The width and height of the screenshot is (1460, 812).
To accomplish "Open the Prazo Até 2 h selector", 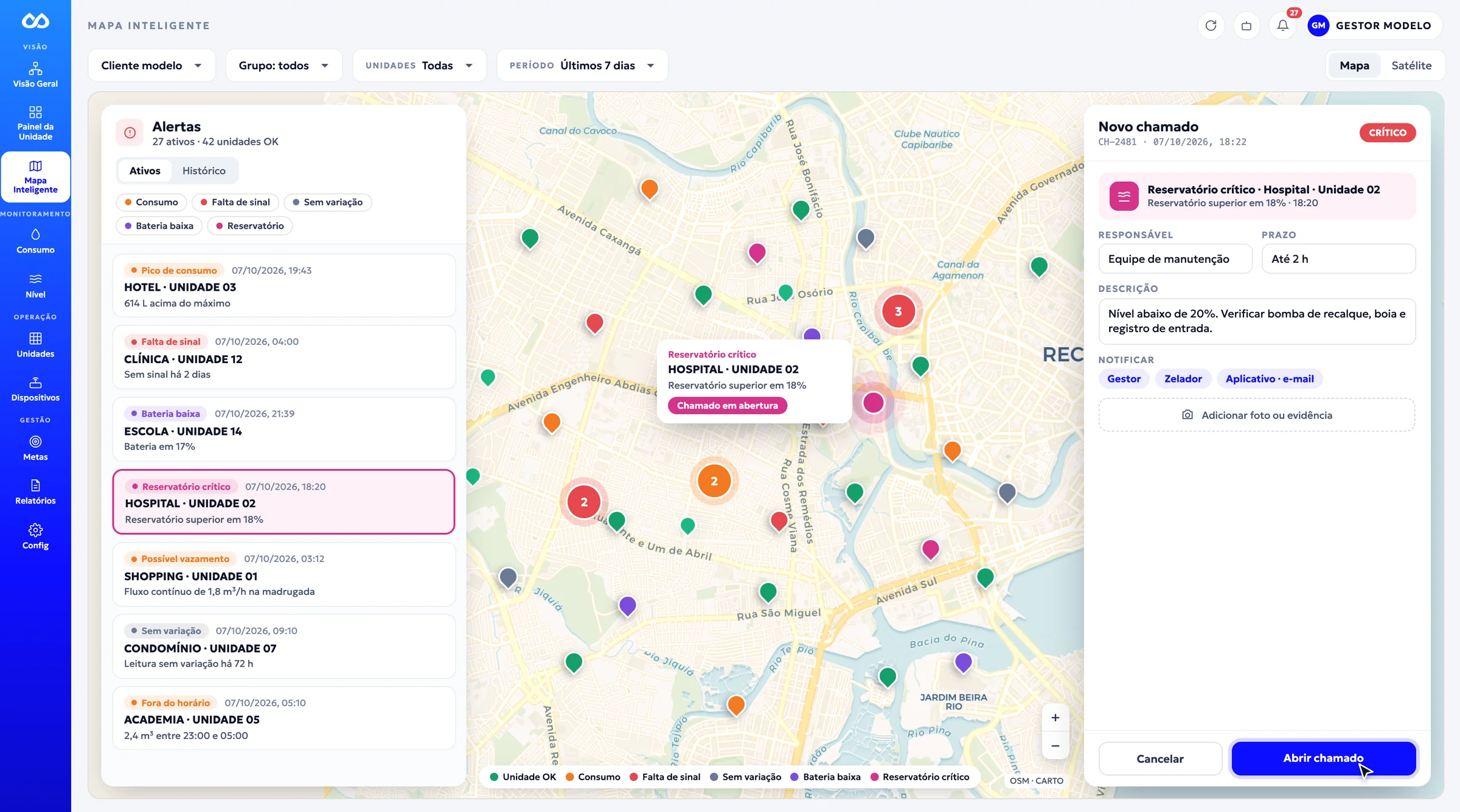I will click(1338, 259).
